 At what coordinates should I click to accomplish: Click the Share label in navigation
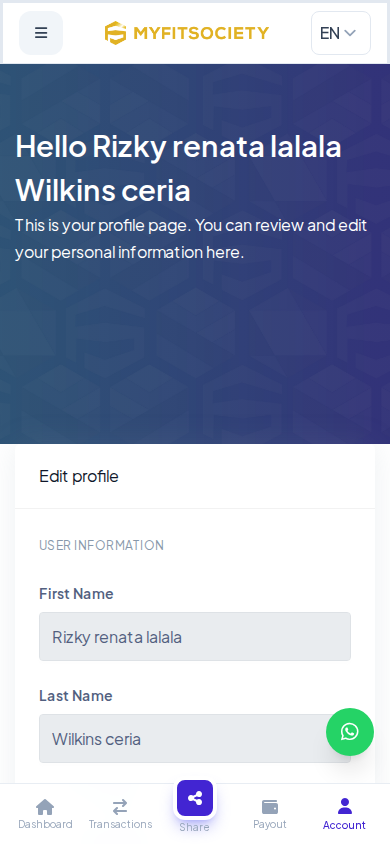(x=194, y=827)
